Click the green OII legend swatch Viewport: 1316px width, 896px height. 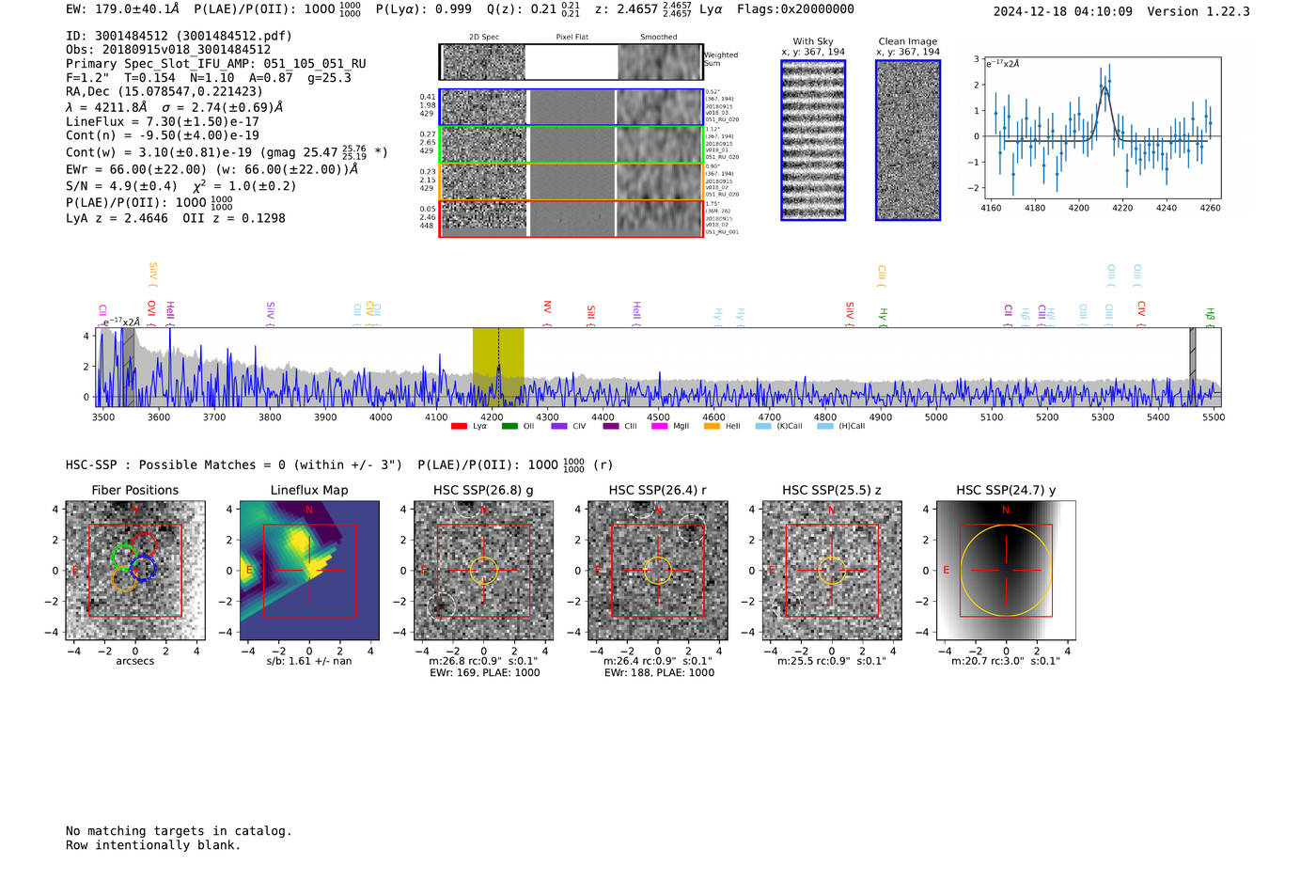[x=509, y=426]
